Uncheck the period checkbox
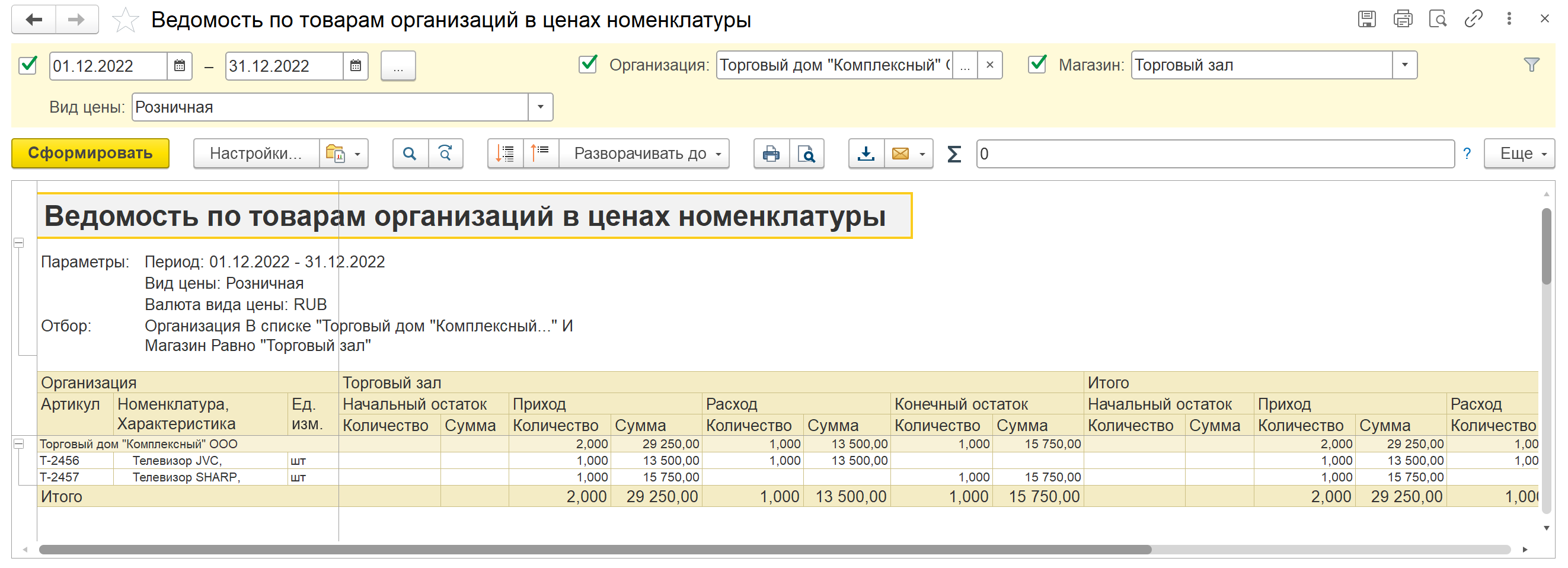This screenshot has height=568, width=1568. [28, 65]
